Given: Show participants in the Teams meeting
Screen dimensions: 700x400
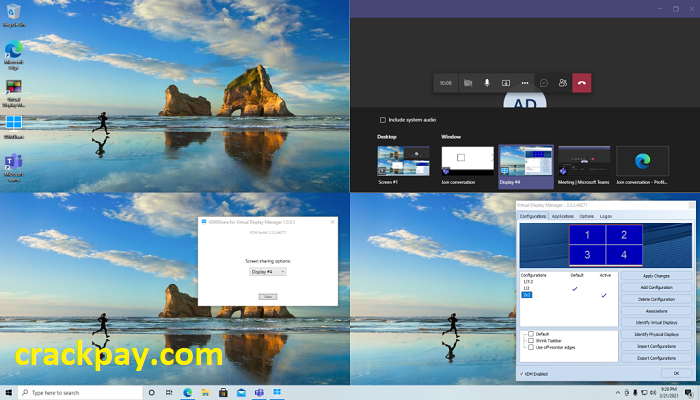Looking at the screenshot, I should pos(562,83).
